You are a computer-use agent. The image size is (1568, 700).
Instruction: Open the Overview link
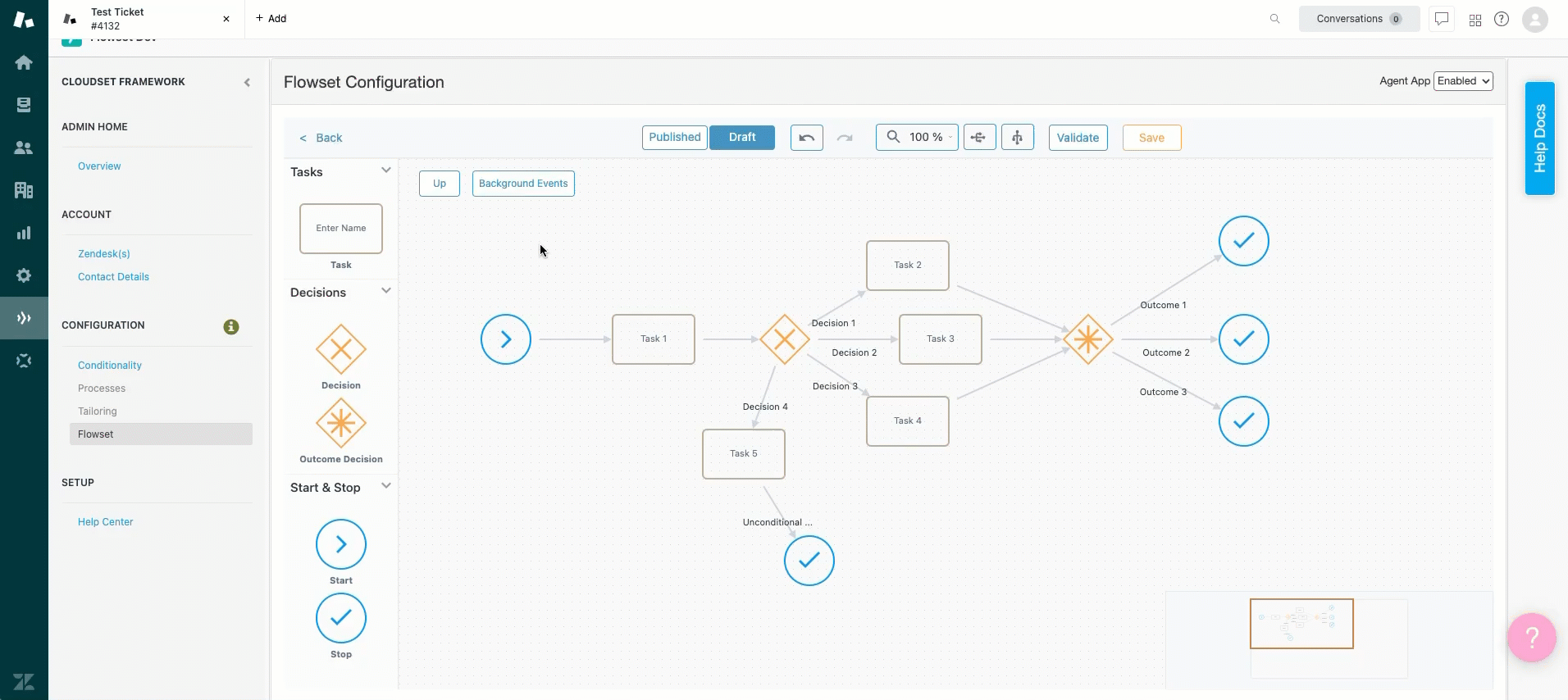[x=99, y=166]
